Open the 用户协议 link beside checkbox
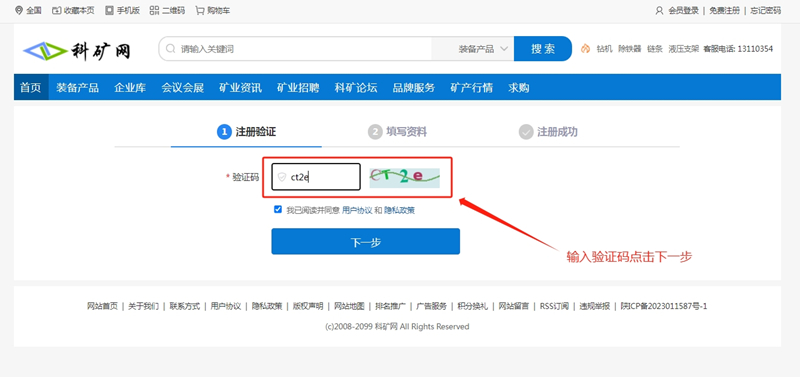Screen dimensions: 800x377 pos(357,210)
